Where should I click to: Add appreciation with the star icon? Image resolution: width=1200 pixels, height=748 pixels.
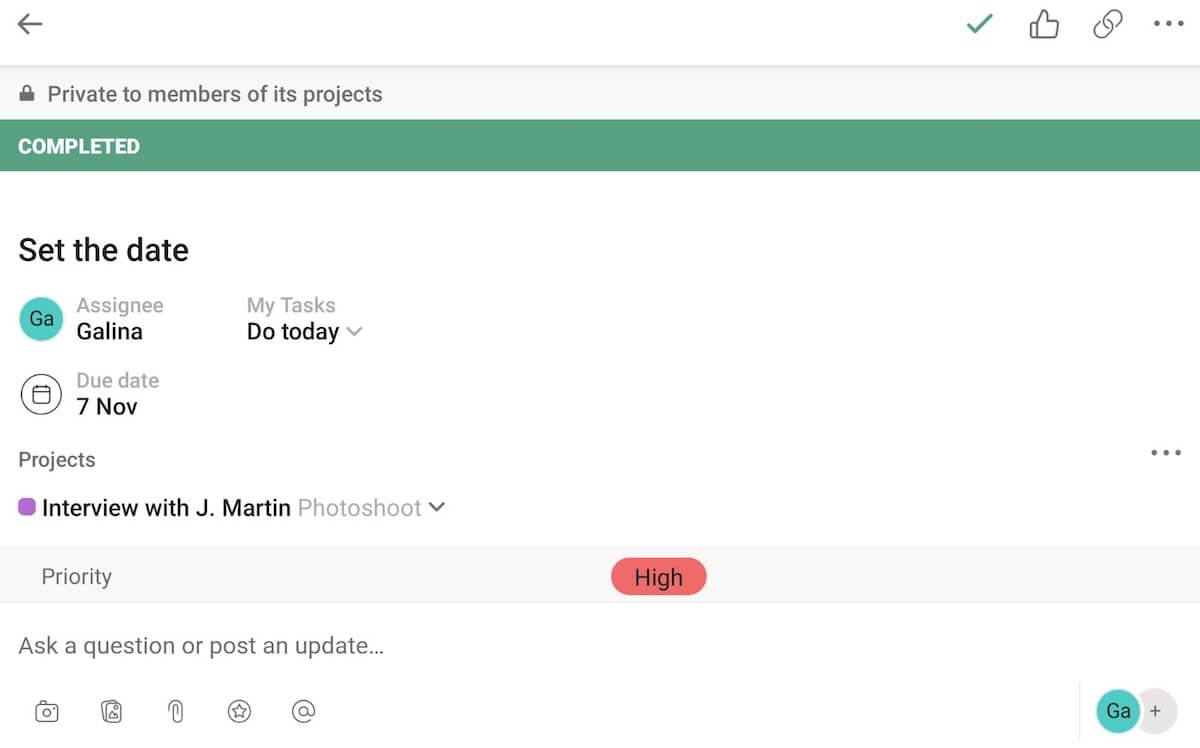[x=239, y=712]
